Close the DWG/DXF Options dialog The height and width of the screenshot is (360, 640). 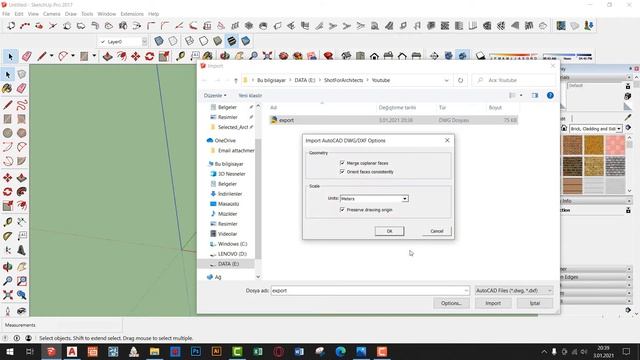click(x=447, y=140)
